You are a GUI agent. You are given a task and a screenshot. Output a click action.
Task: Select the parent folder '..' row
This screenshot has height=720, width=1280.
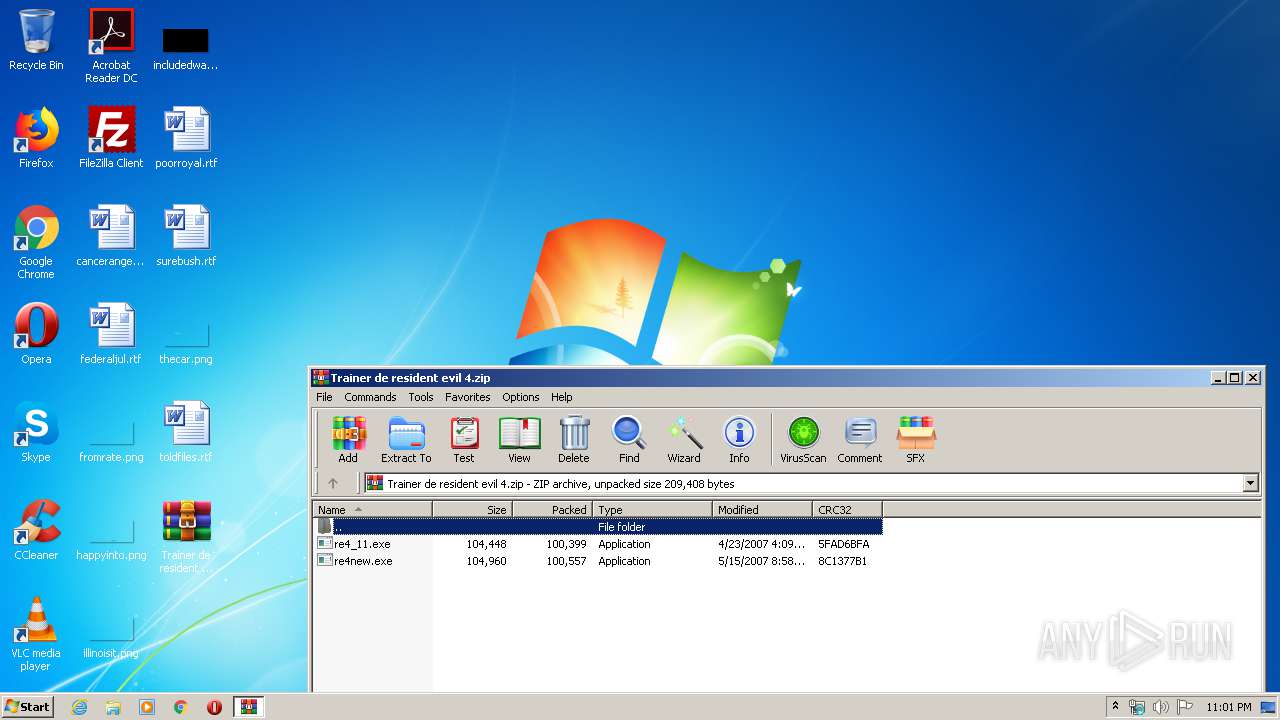click(598, 527)
